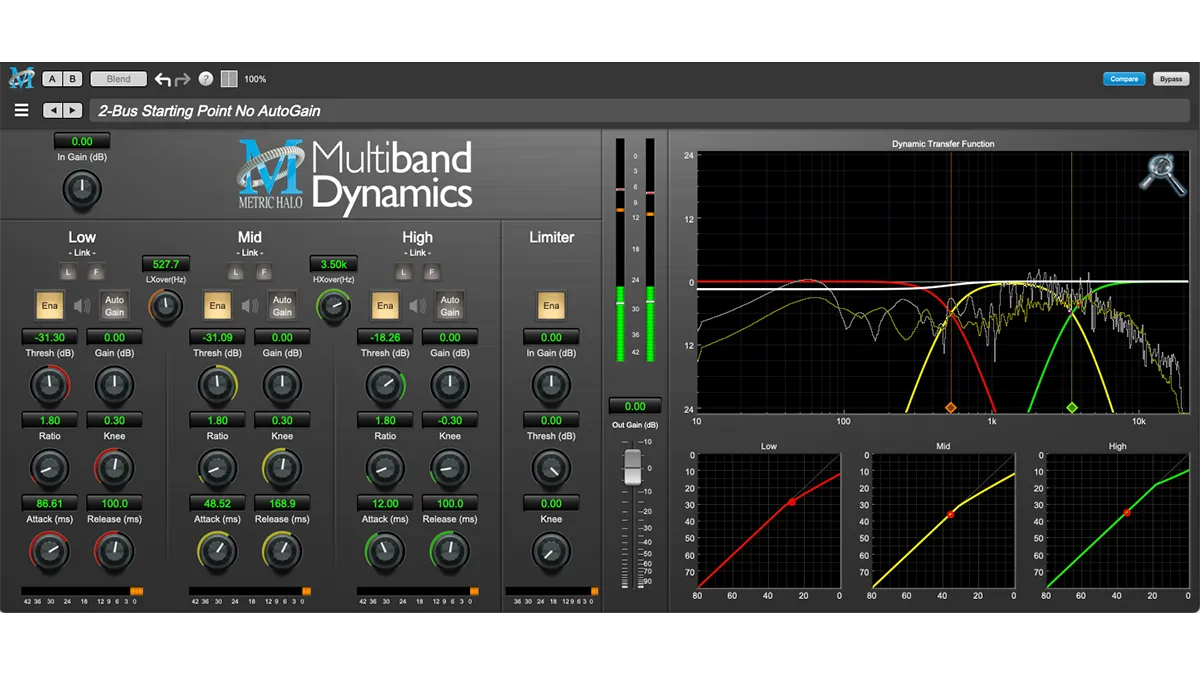The width and height of the screenshot is (1200, 675).
Task: Click Low band Thresh value -31.30
Action: point(49,338)
